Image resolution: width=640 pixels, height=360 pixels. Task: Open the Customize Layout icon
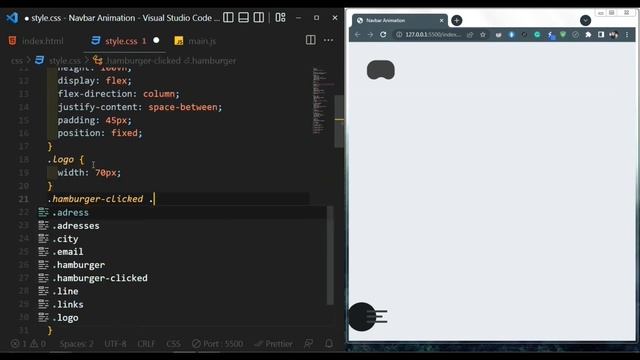tap(280, 18)
